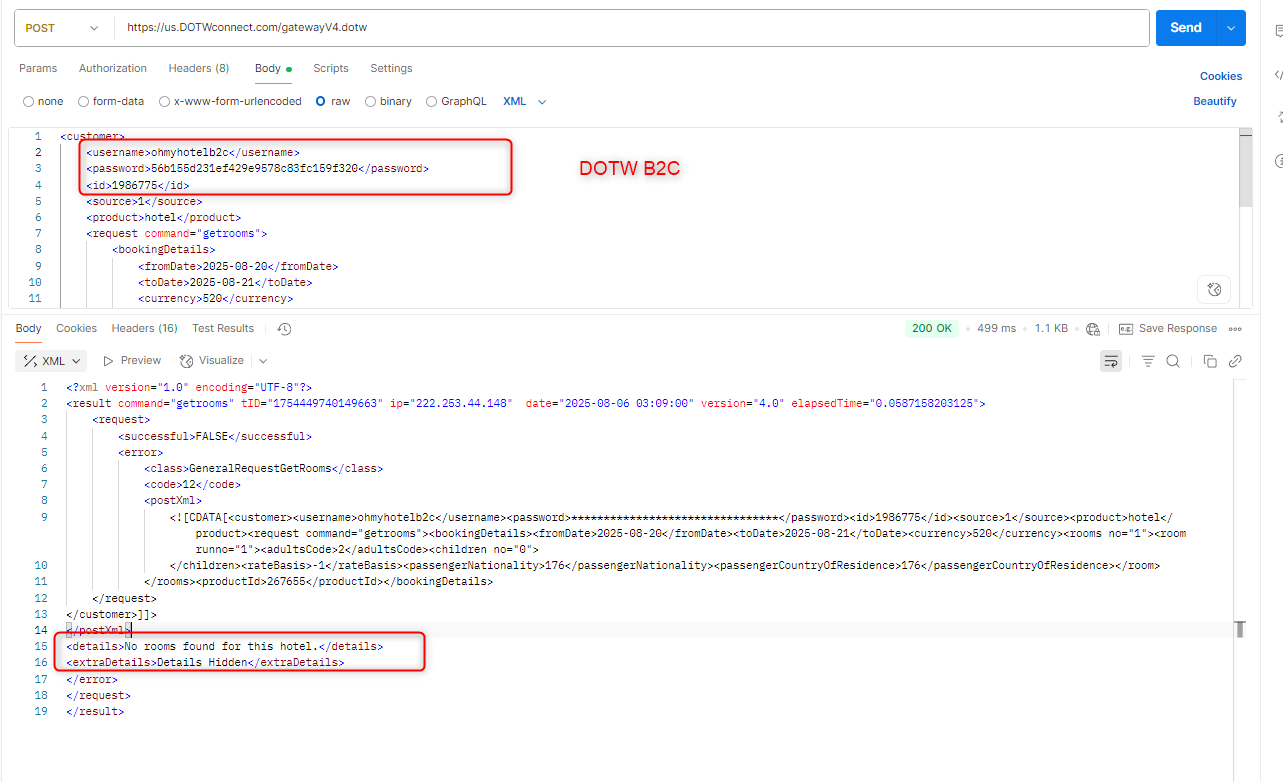Click the request URL input field
The width and height of the screenshot is (1283, 782).
632,28
